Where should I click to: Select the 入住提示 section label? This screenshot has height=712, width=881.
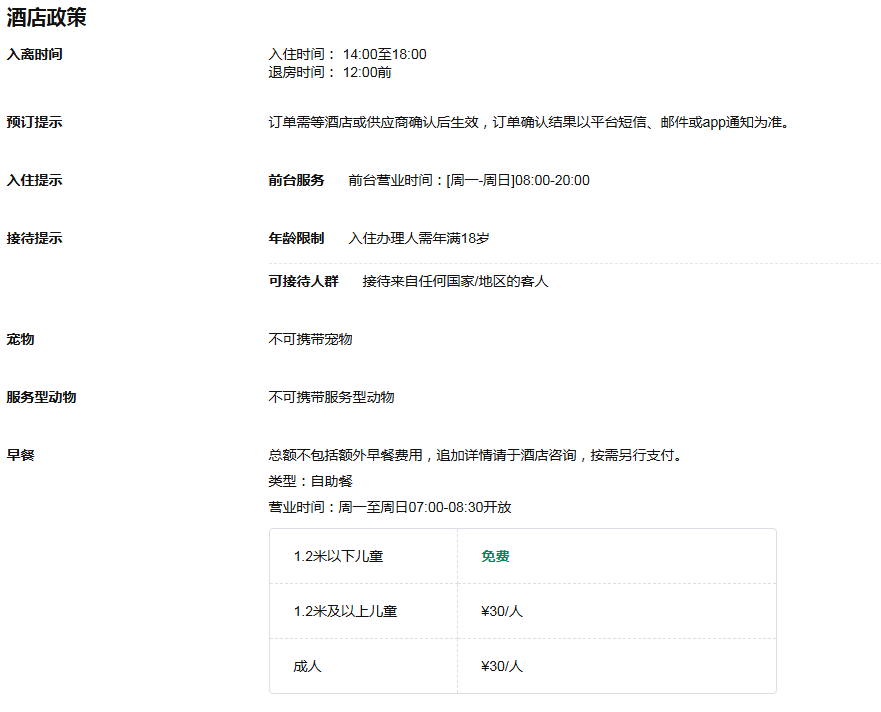pos(34,180)
